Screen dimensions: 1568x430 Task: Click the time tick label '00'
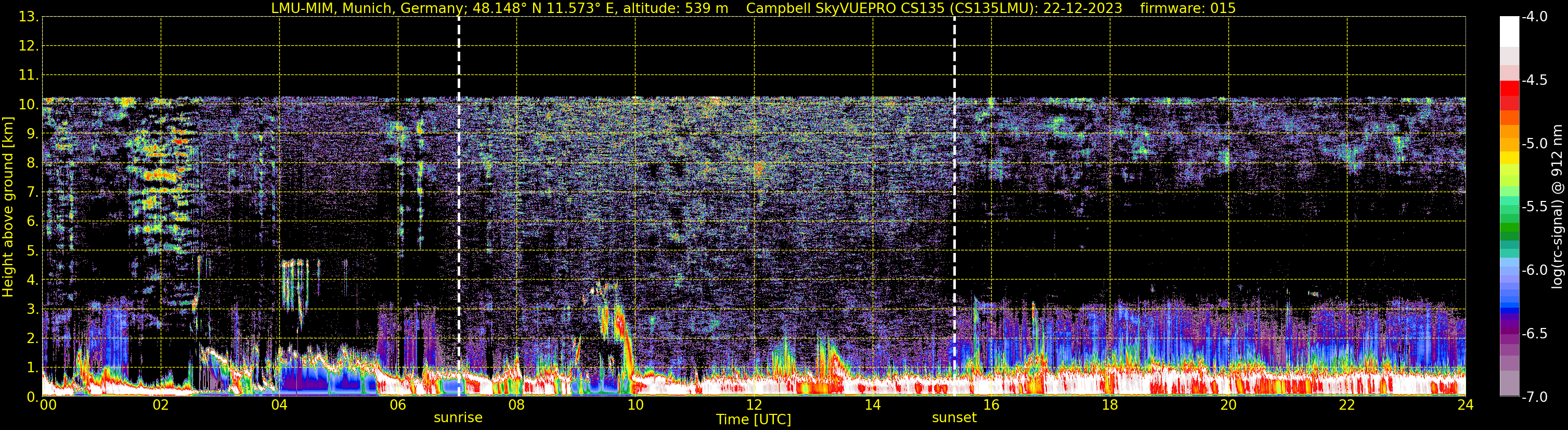(x=48, y=405)
